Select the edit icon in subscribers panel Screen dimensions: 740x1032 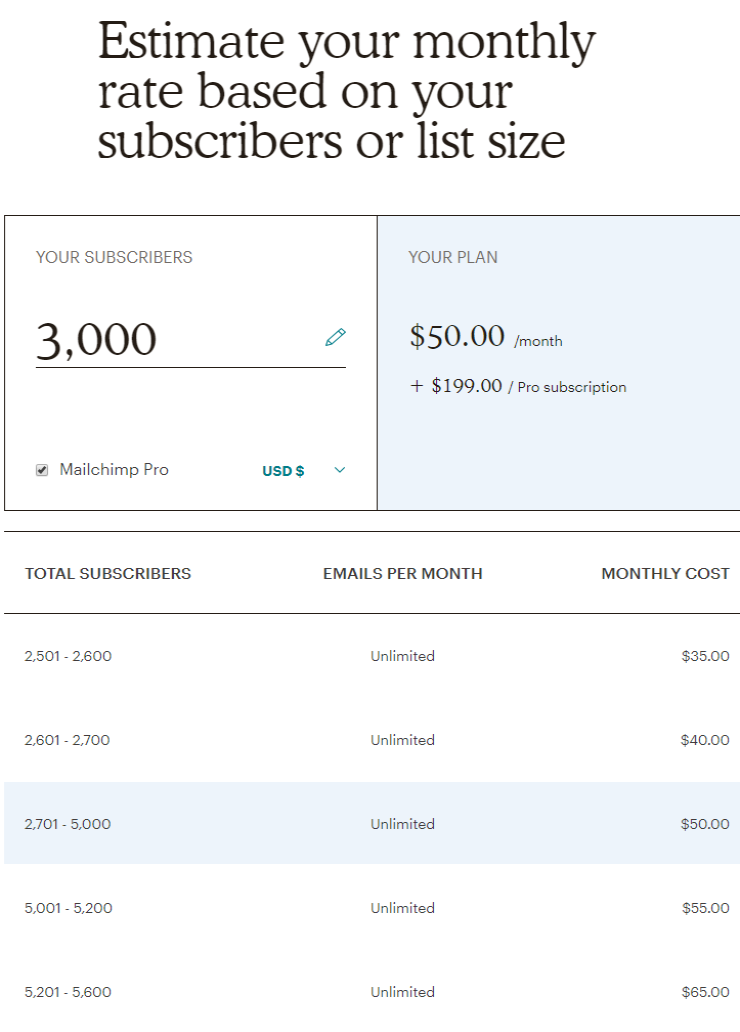click(334, 338)
